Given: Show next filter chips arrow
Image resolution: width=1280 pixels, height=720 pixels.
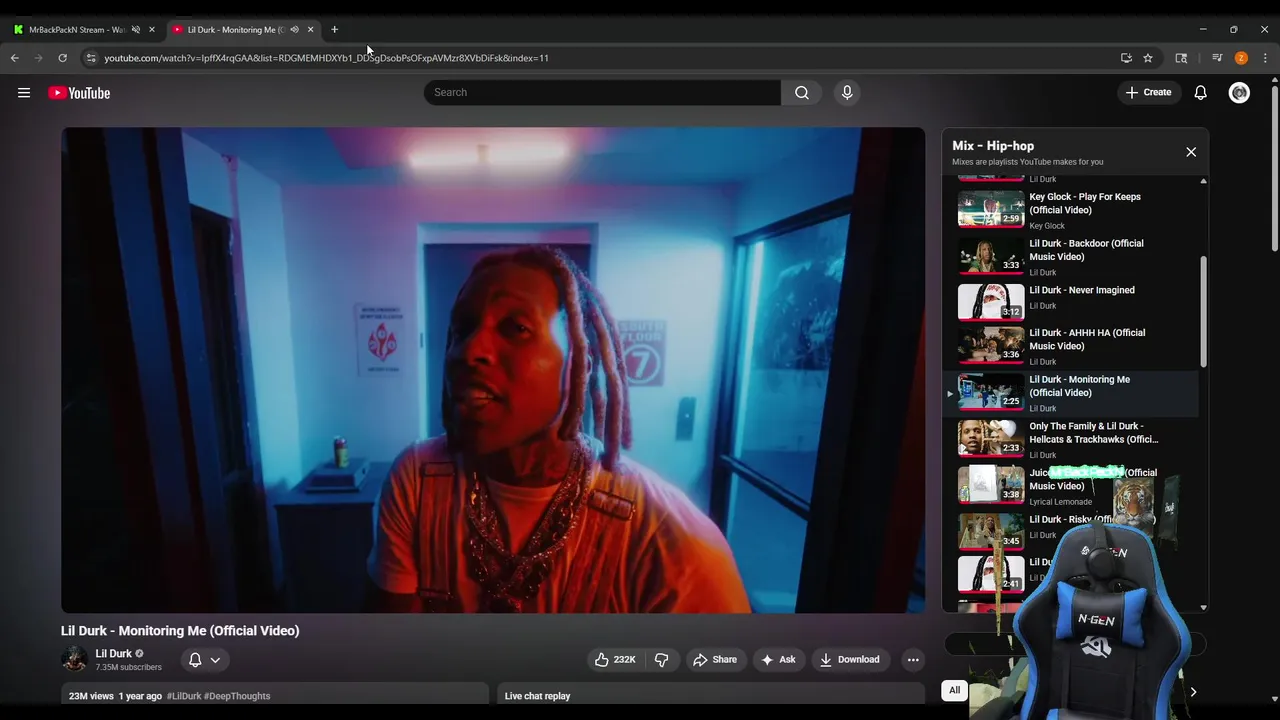Looking at the screenshot, I should click(1192, 692).
